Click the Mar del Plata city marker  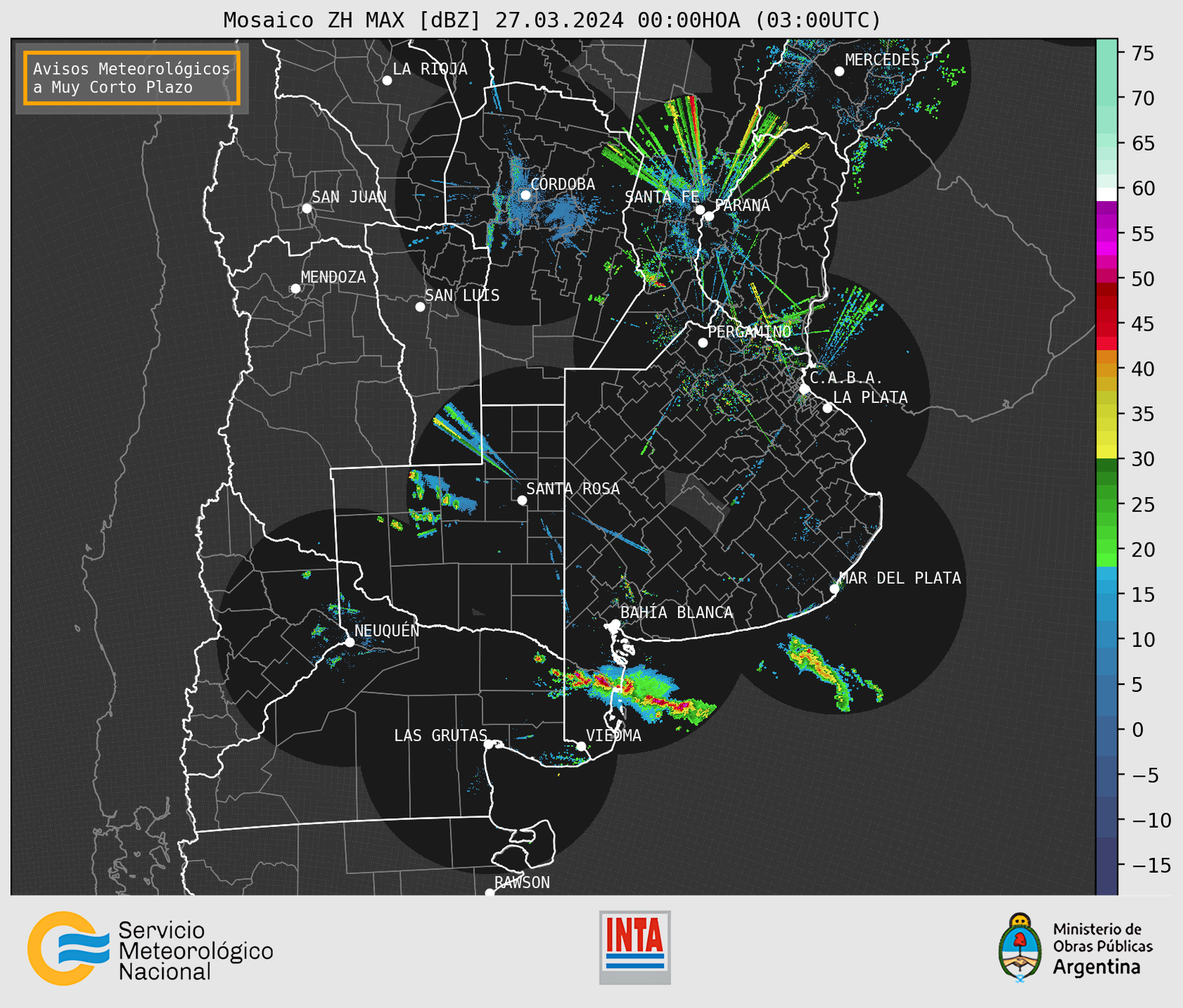pyautogui.click(x=834, y=589)
